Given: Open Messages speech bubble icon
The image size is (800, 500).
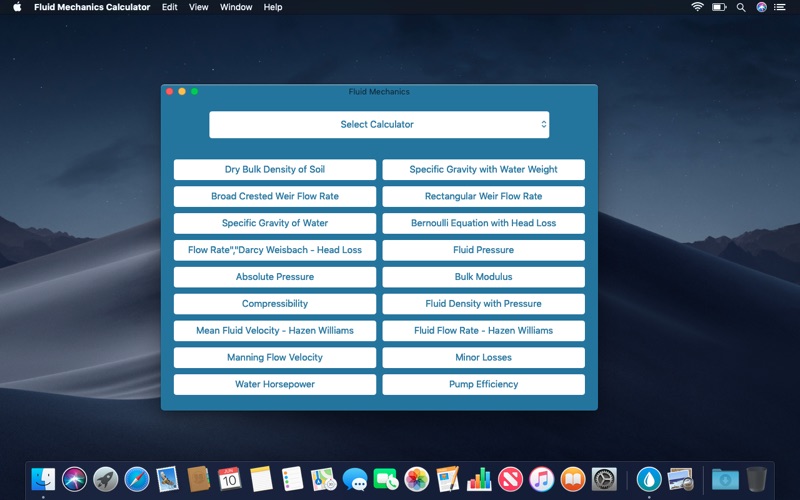Looking at the screenshot, I should coord(355,479).
